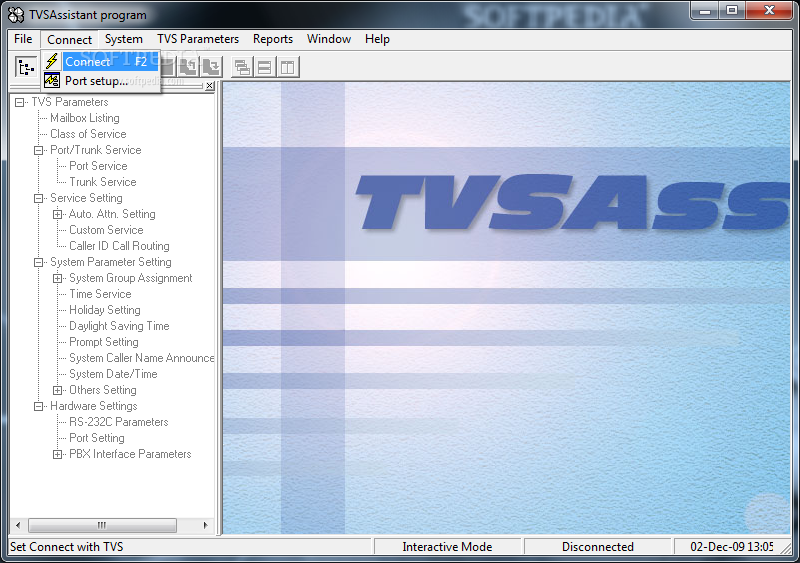
Task: Select Mailbox Listing in the tree
Action: pyautogui.click(x=85, y=118)
